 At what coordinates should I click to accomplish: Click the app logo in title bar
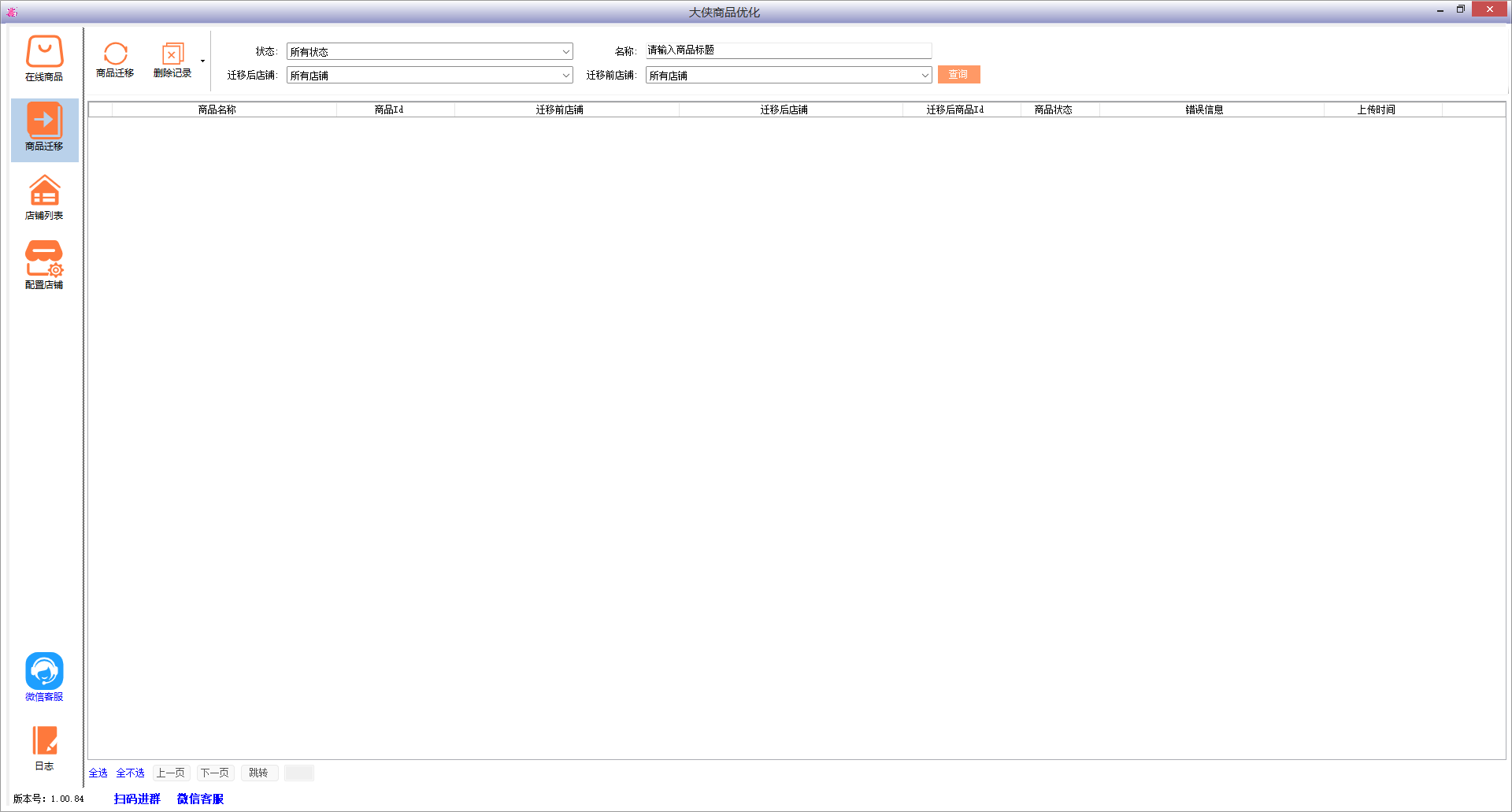tap(12, 12)
